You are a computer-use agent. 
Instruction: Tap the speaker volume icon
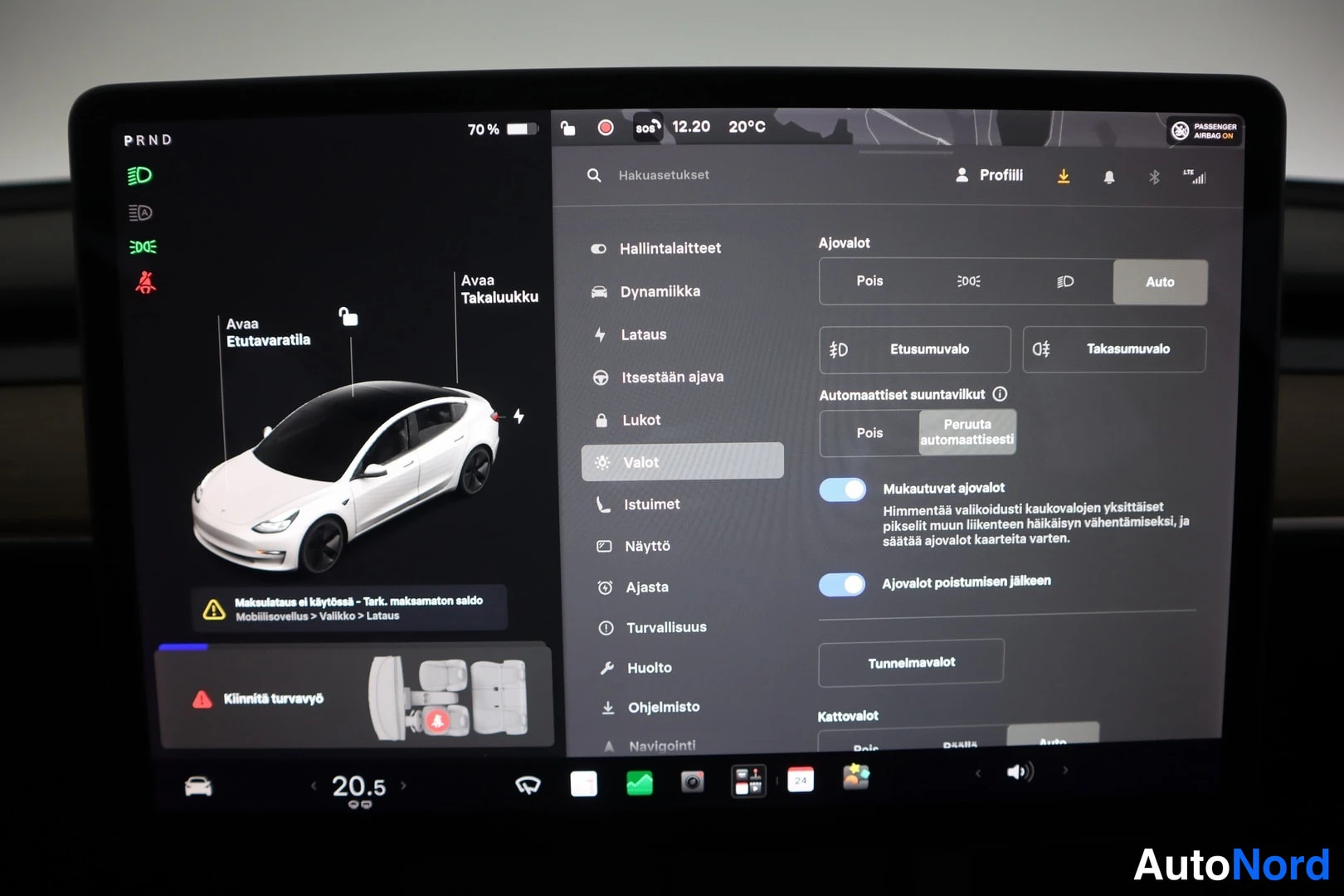[x=1019, y=772]
